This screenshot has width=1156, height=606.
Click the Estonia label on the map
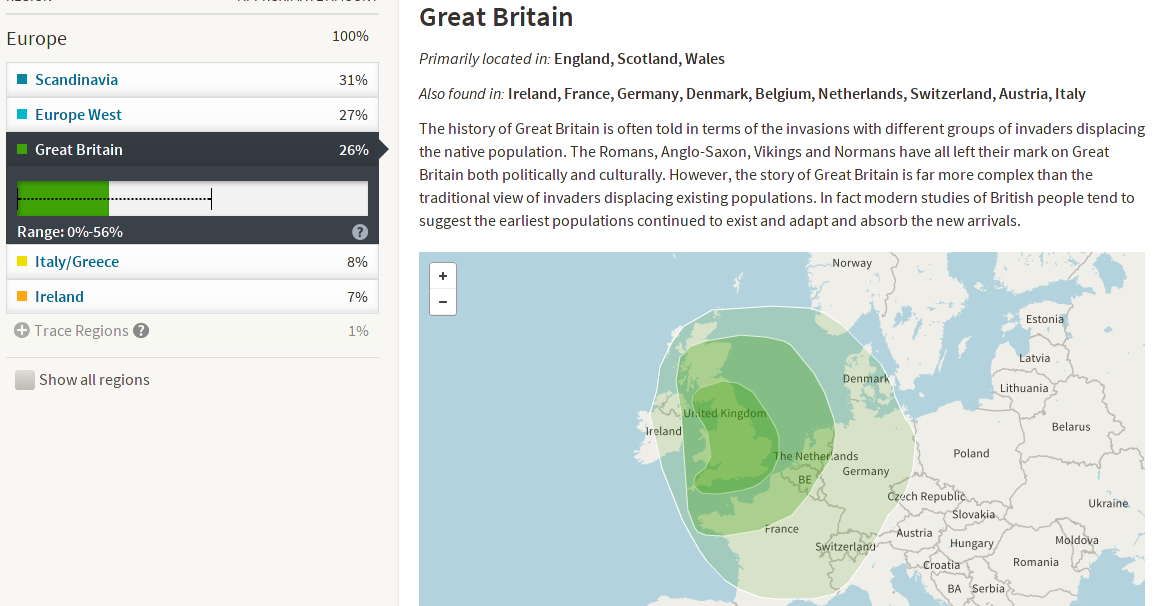pos(1045,319)
